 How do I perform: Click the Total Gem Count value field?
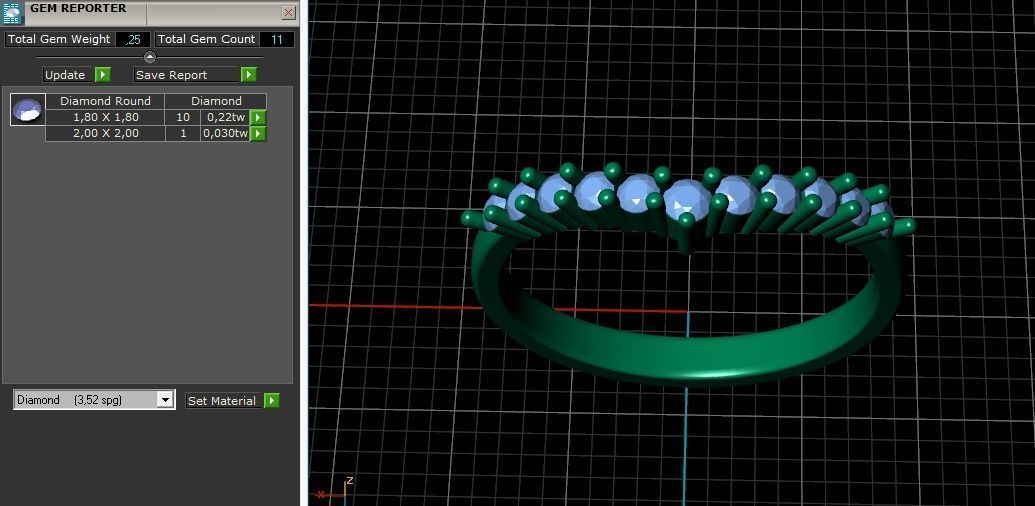(277, 40)
